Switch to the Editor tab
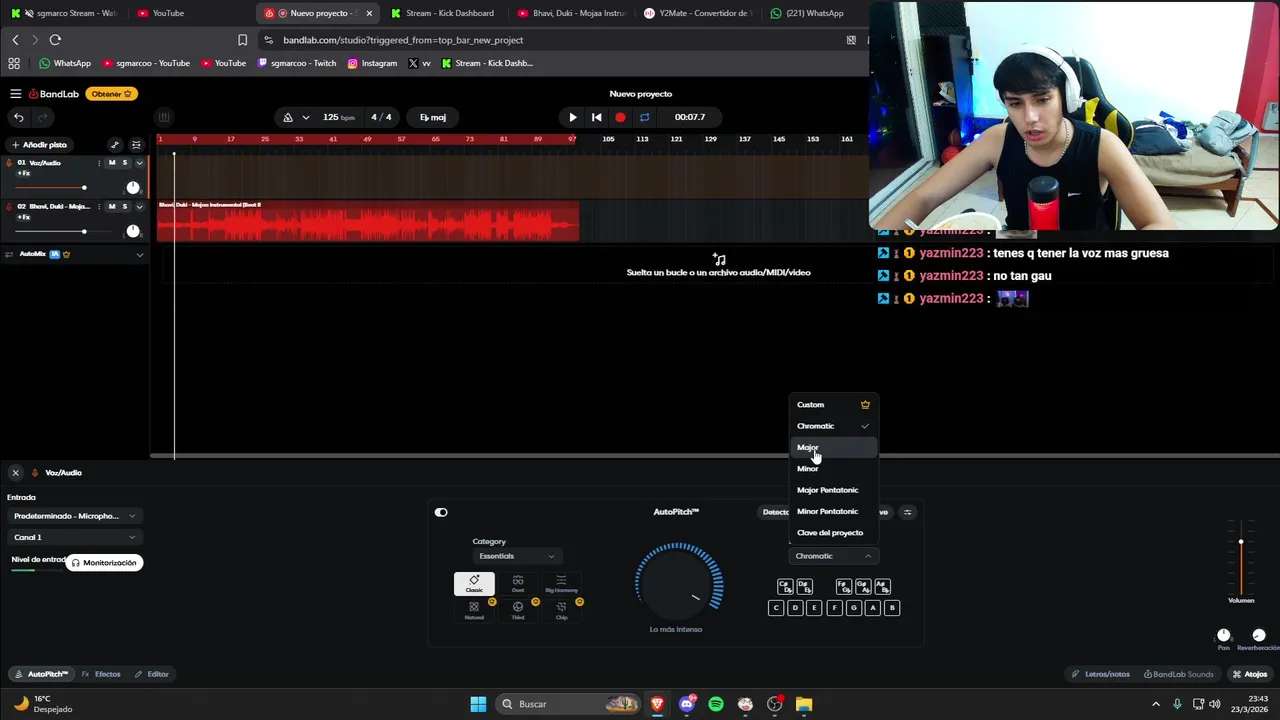This screenshot has height=720, width=1280. coord(152,674)
